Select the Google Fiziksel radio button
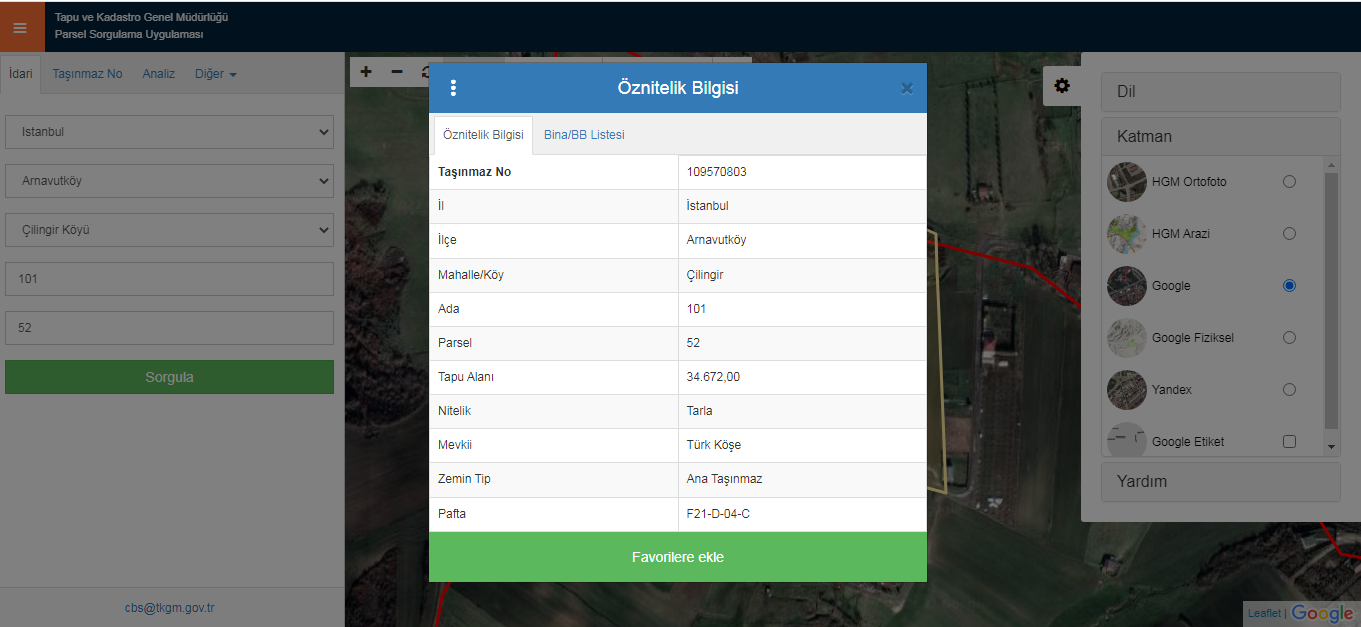Viewport: 1361px width, 627px height. 1289,338
